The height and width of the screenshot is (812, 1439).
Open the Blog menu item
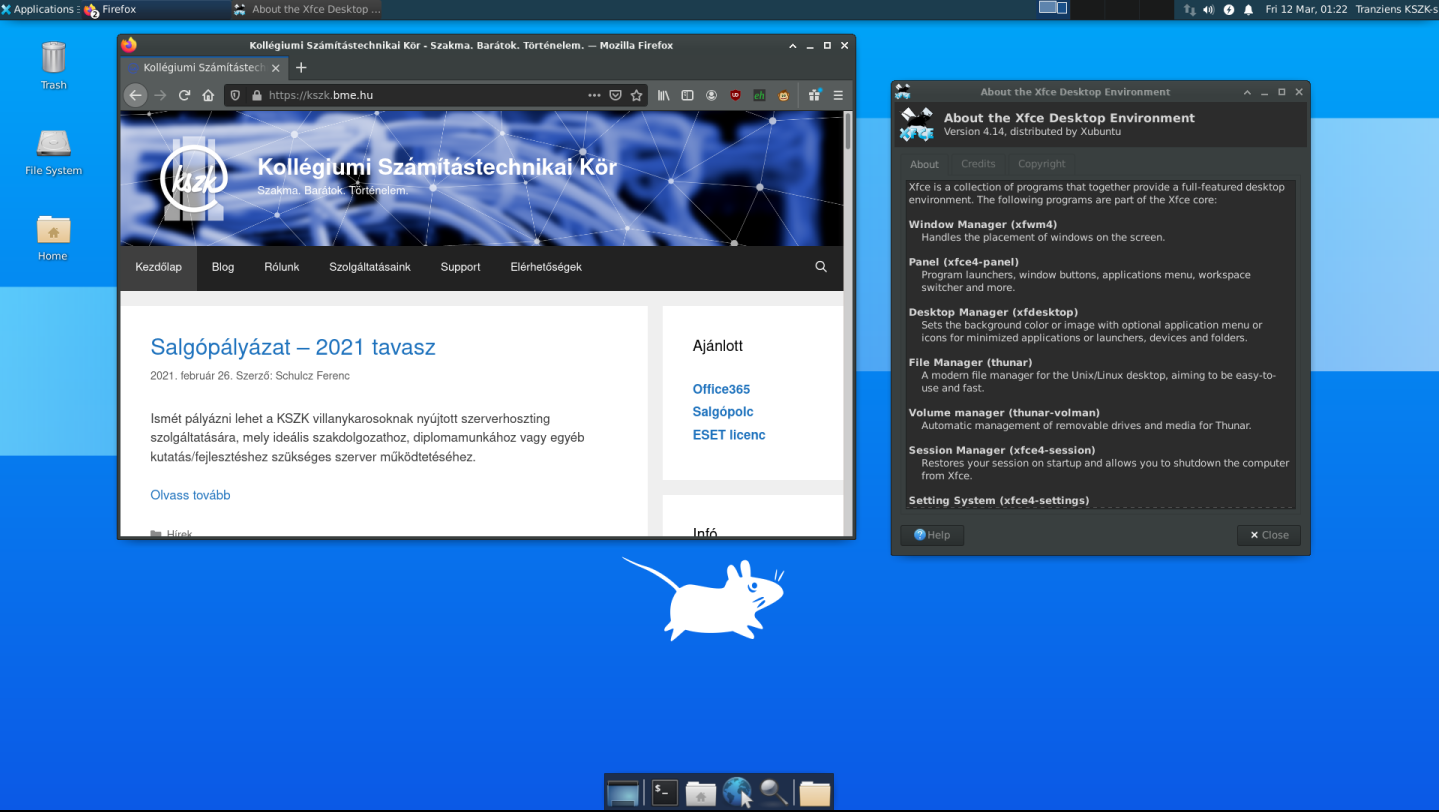click(x=223, y=267)
